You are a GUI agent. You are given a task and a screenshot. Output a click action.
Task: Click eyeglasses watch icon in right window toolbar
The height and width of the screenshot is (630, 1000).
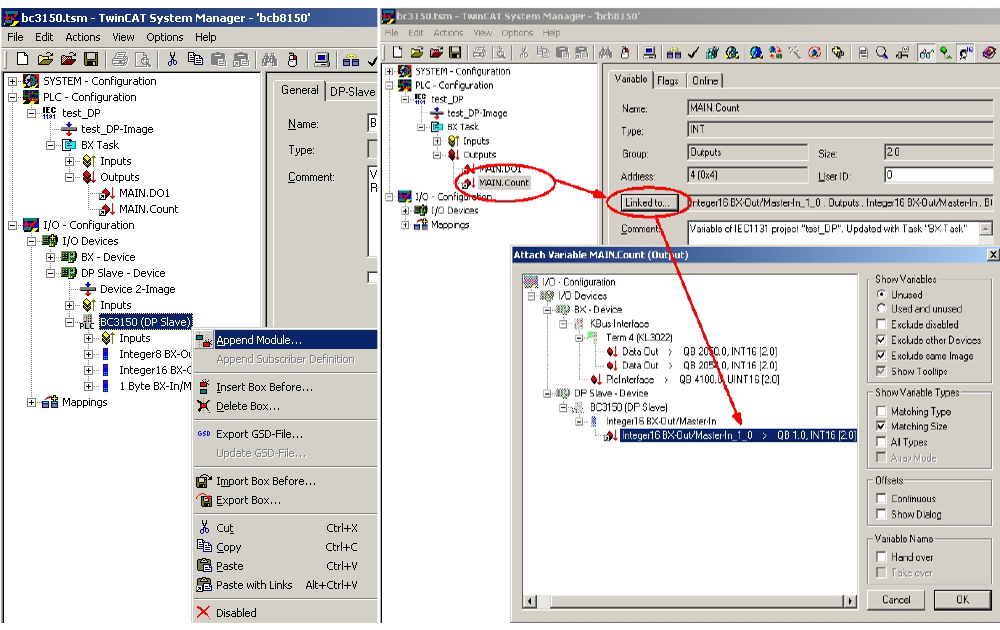925,53
